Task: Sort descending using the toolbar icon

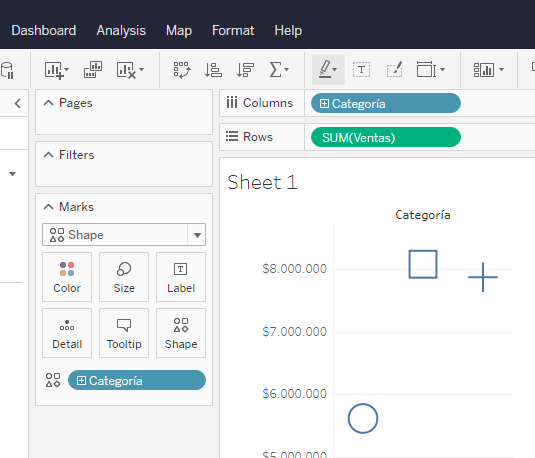Action: (245, 70)
